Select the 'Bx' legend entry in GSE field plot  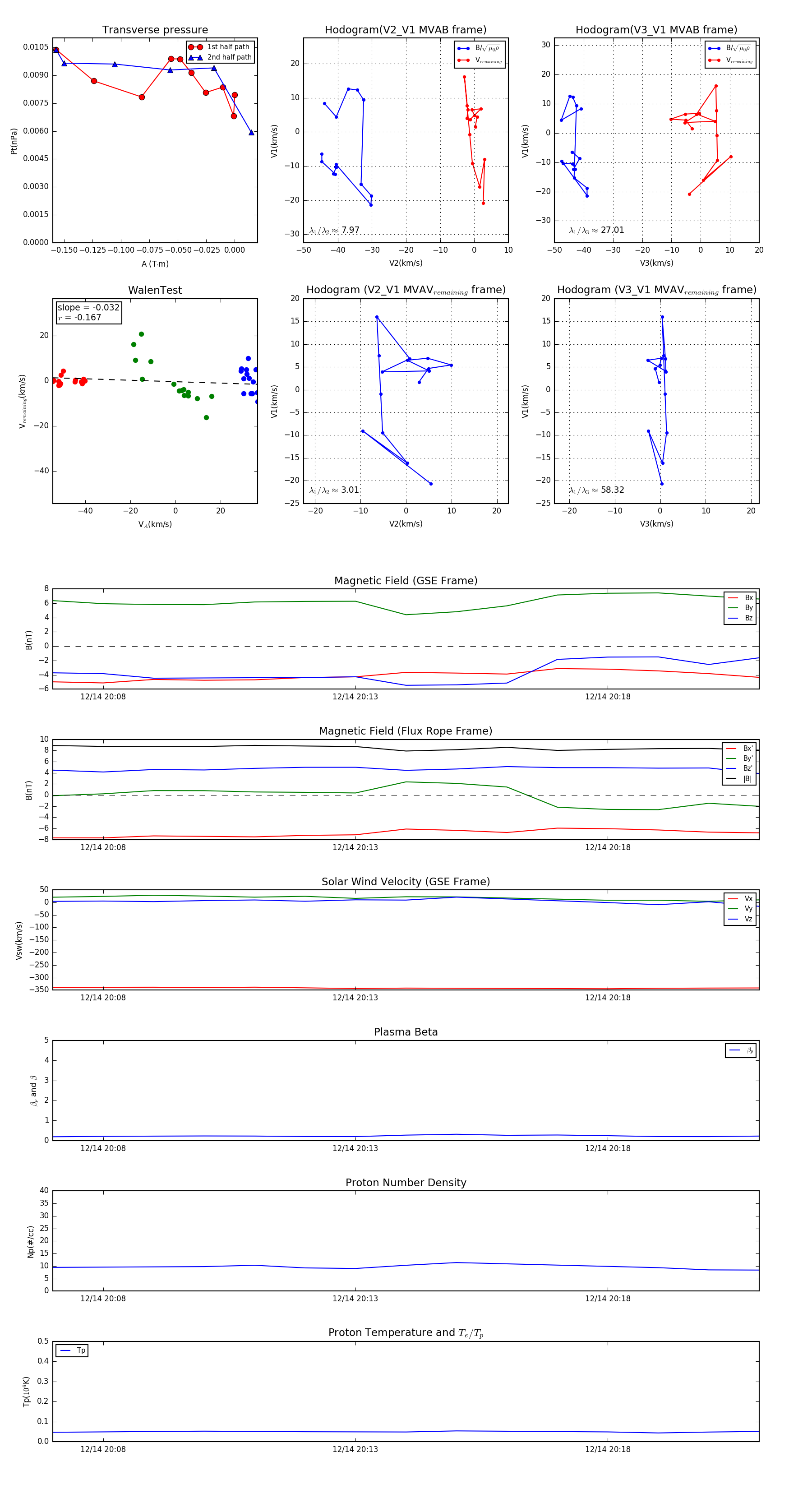(740, 598)
